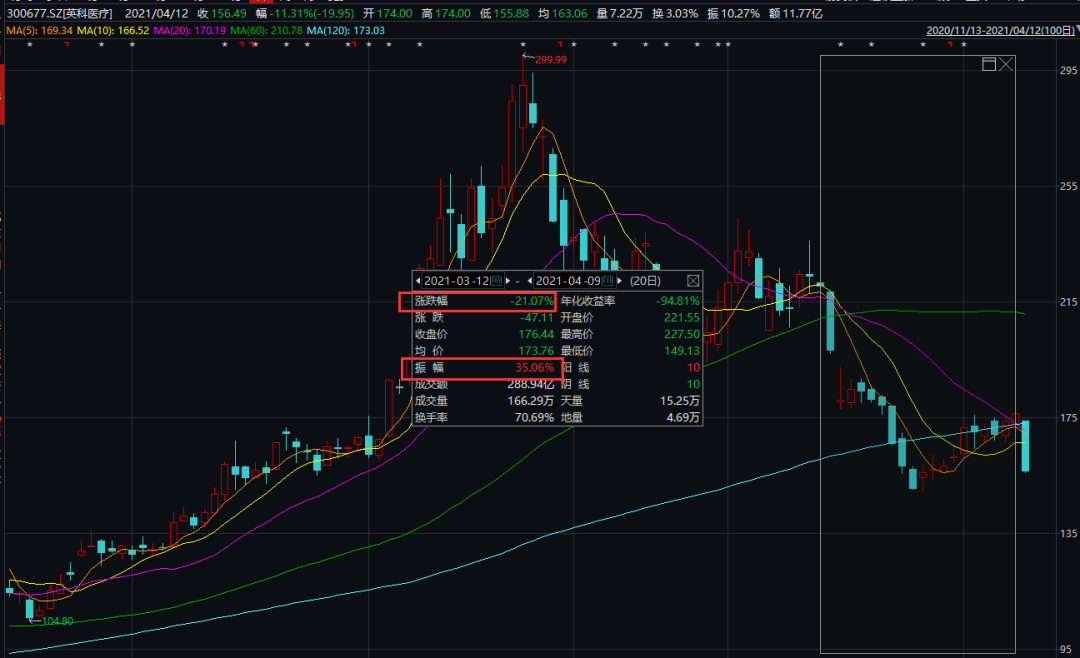Screen dimensions: 1080x658
Task: Step start date forward with right arrow
Action: coord(508,281)
